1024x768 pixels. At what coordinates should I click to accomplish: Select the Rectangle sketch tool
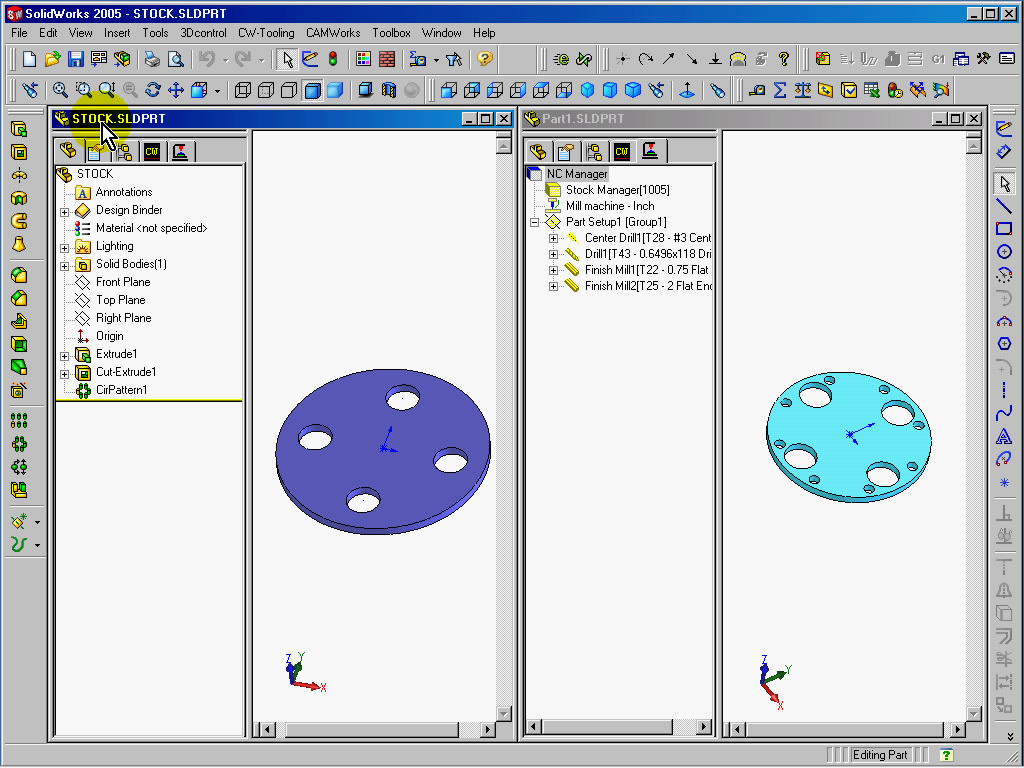click(1004, 229)
